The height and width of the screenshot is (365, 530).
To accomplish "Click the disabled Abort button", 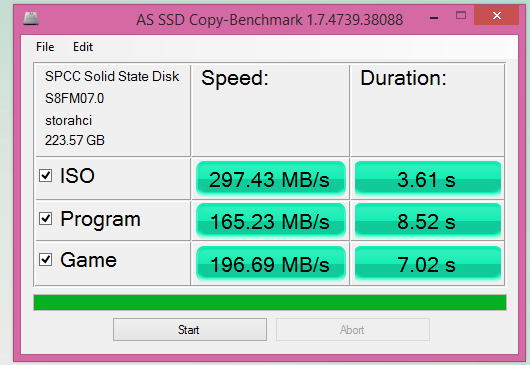I will (x=353, y=330).
